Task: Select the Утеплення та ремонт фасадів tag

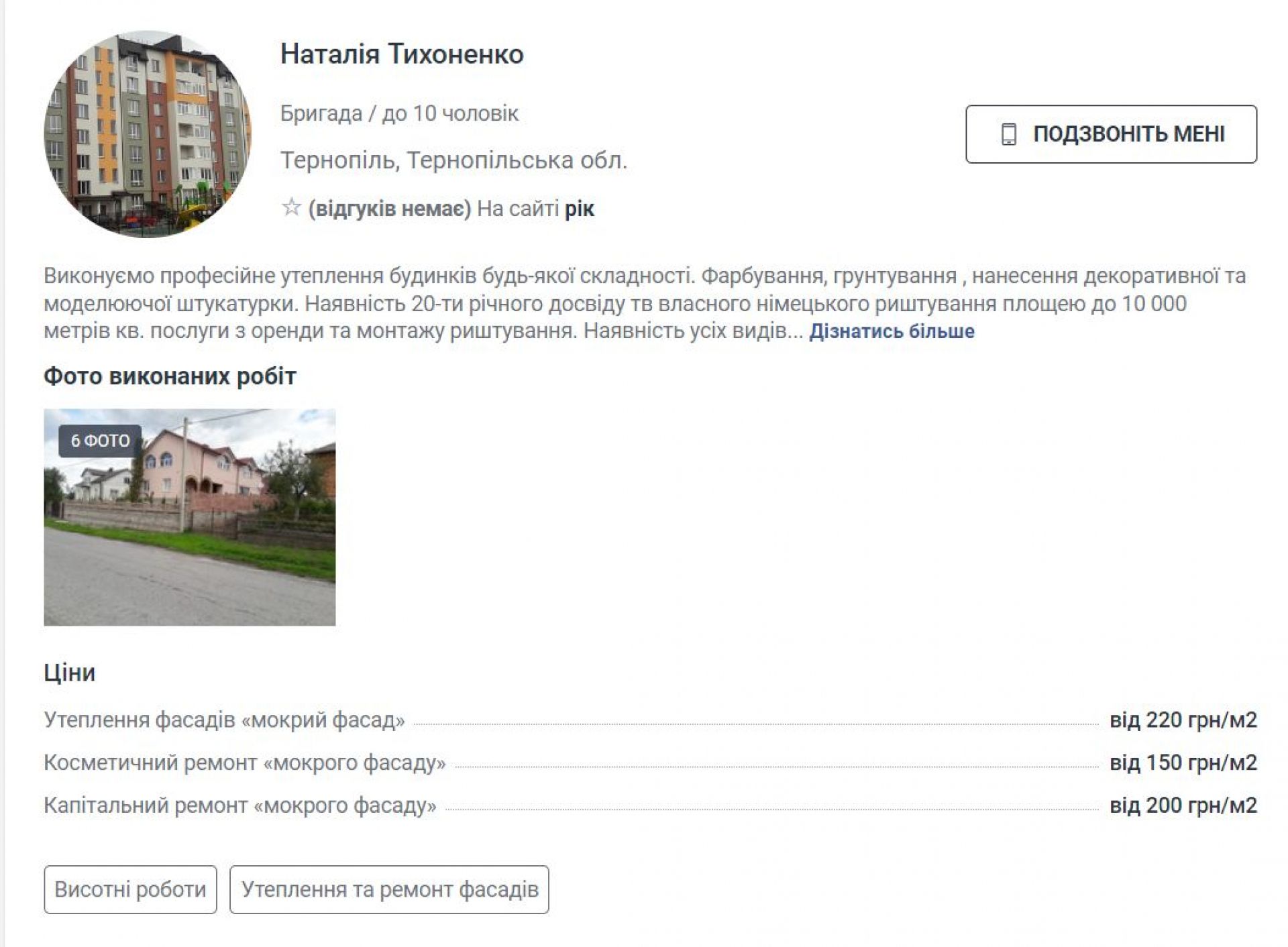Action: click(x=389, y=889)
